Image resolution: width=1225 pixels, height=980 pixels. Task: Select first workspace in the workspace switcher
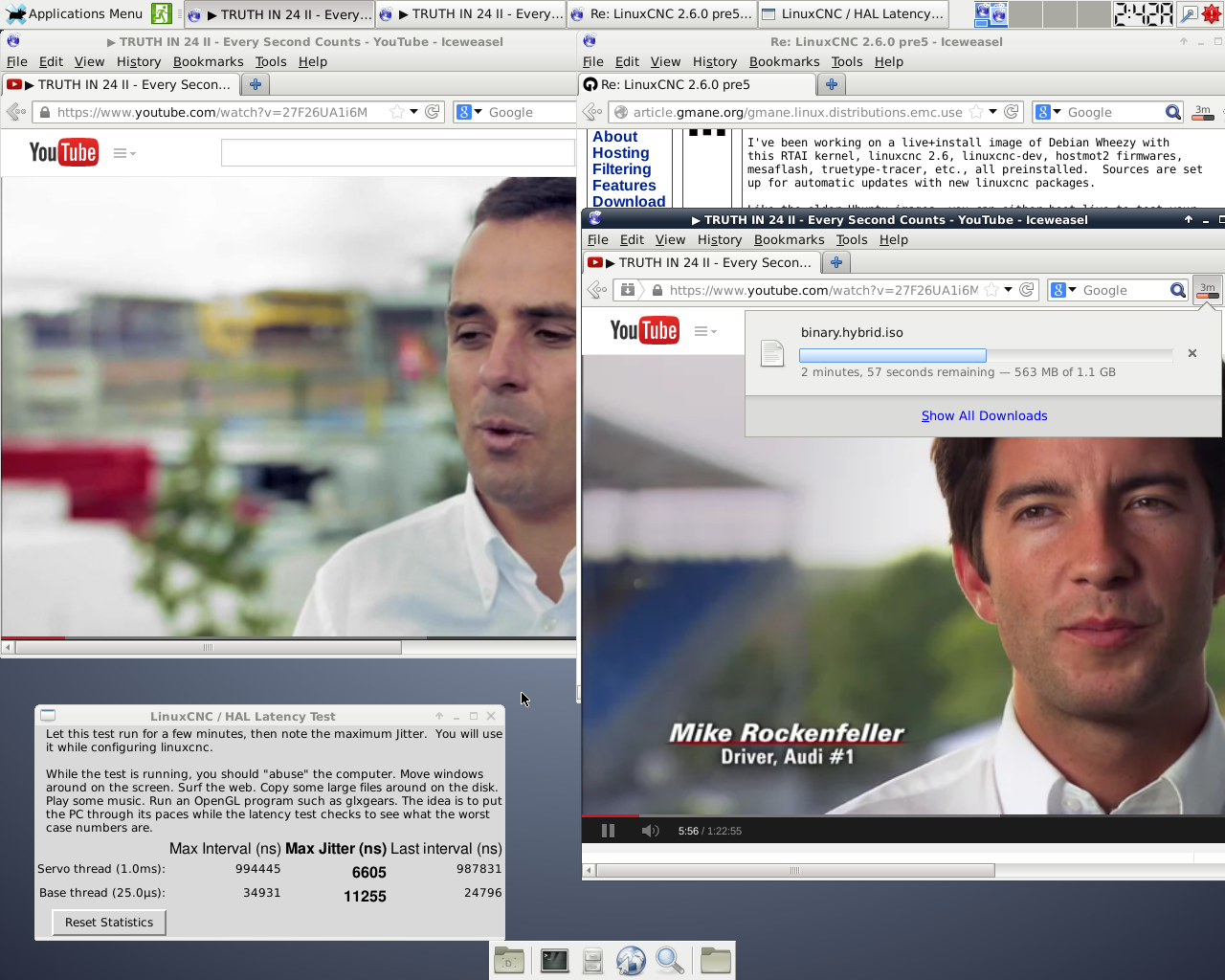click(991, 13)
